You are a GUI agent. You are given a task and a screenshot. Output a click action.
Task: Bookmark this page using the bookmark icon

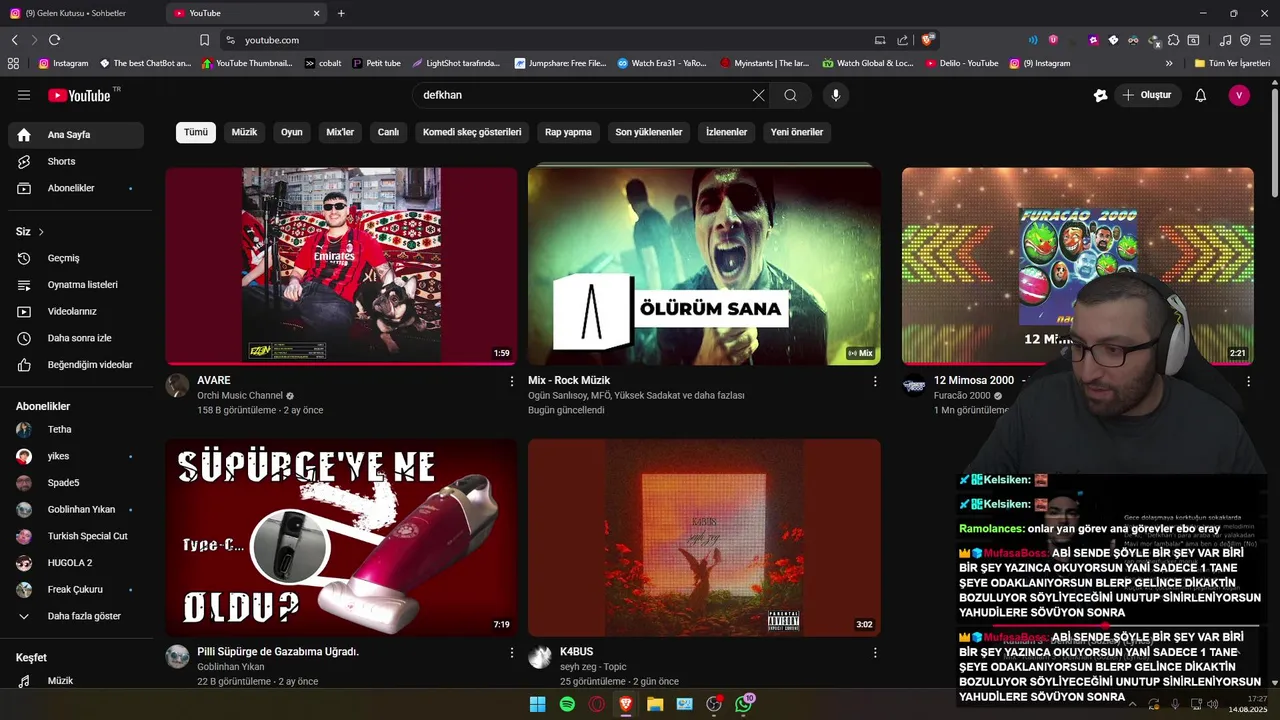[x=204, y=40]
